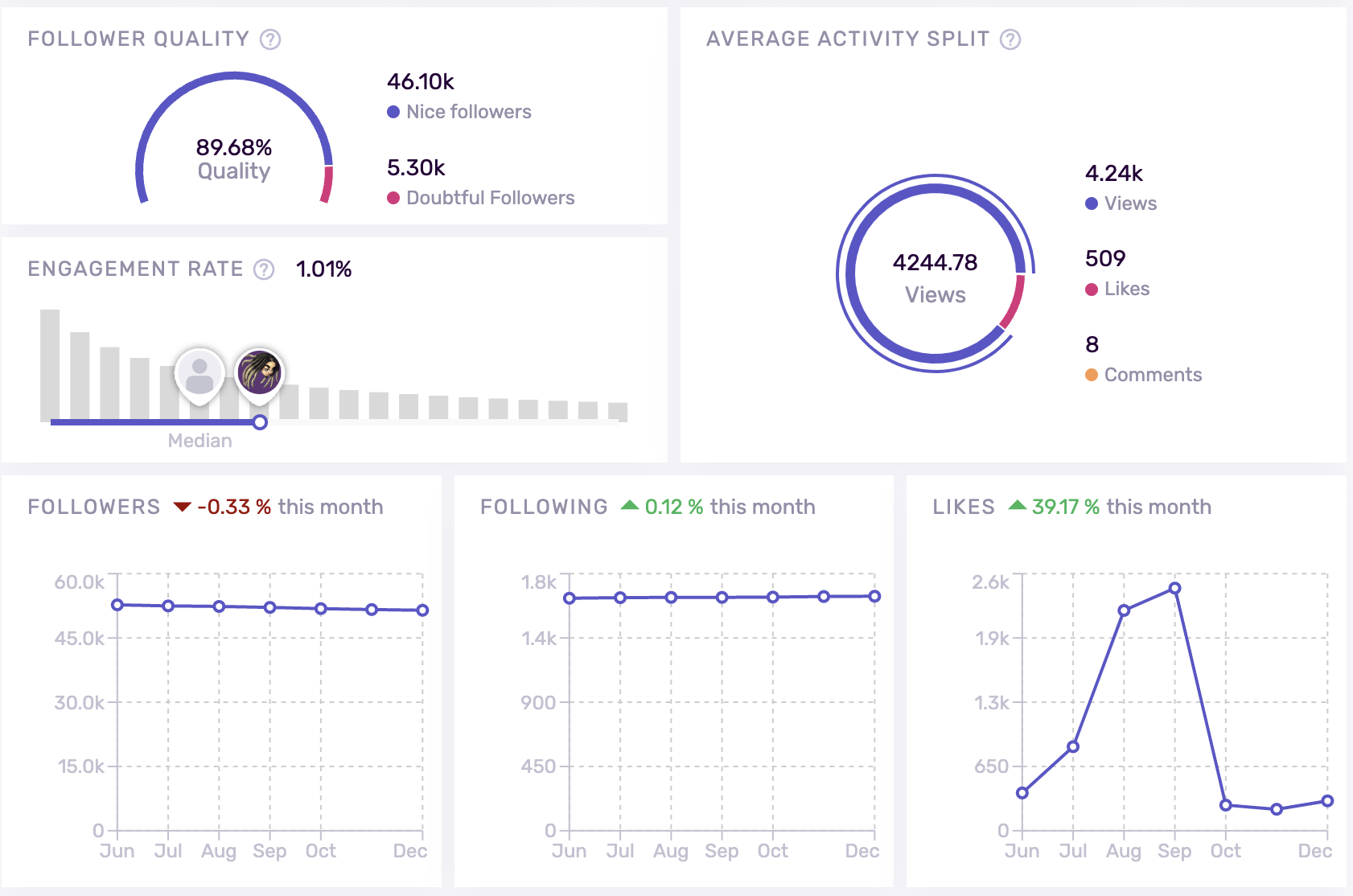The image size is (1353, 896).
Task: Open the Engagement Rate help tooltip
Action: 262,270
